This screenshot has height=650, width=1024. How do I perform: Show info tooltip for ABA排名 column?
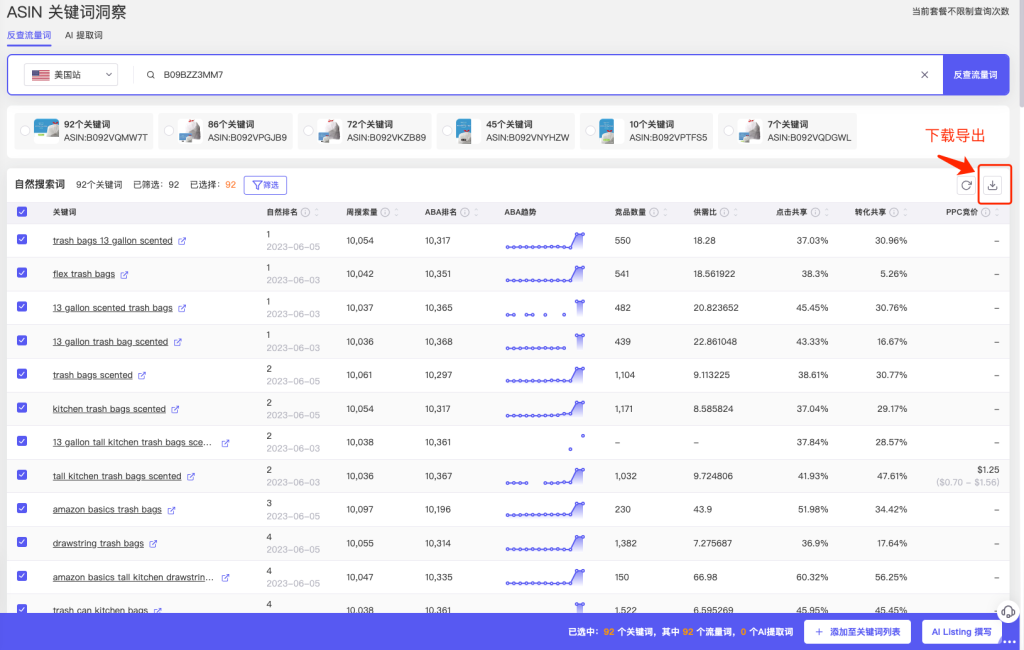point(465,212)
